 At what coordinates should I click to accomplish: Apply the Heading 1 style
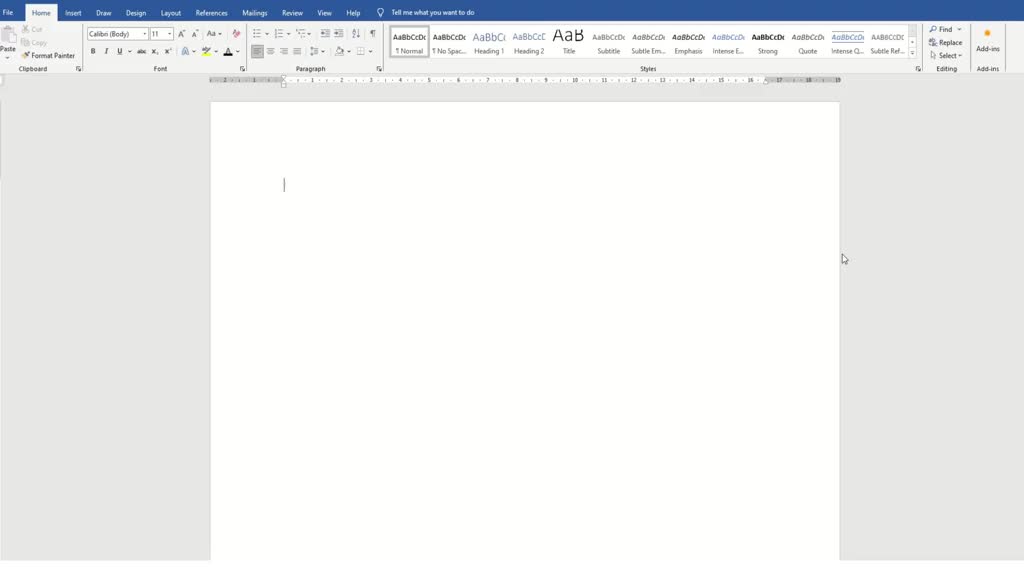(488, 42)
